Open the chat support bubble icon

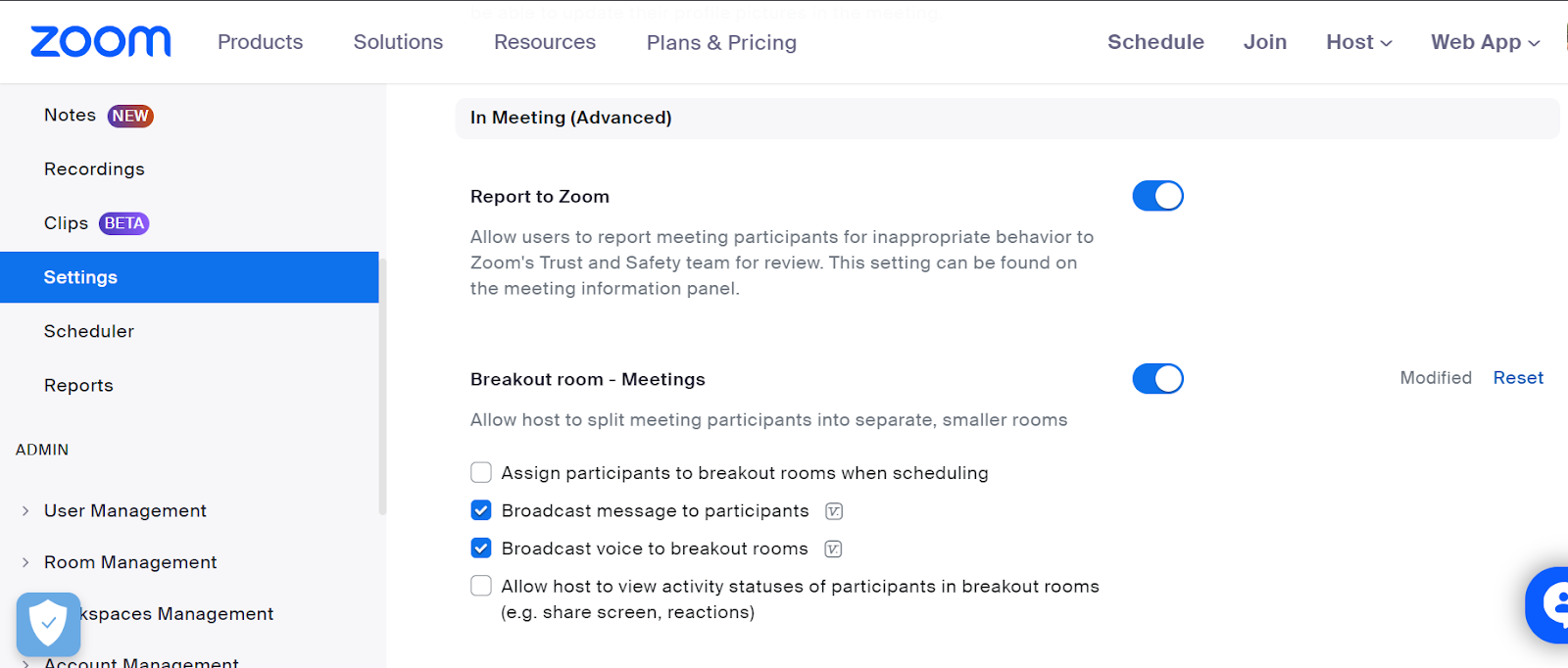click(1550, 604)
